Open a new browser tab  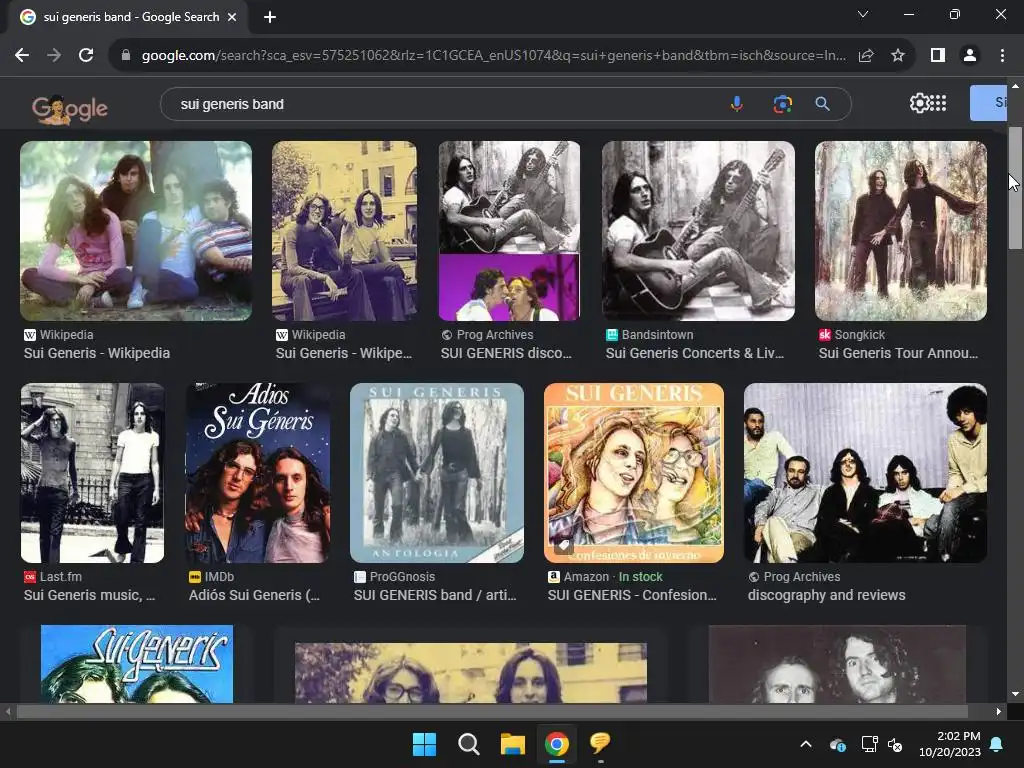[270, 17]
